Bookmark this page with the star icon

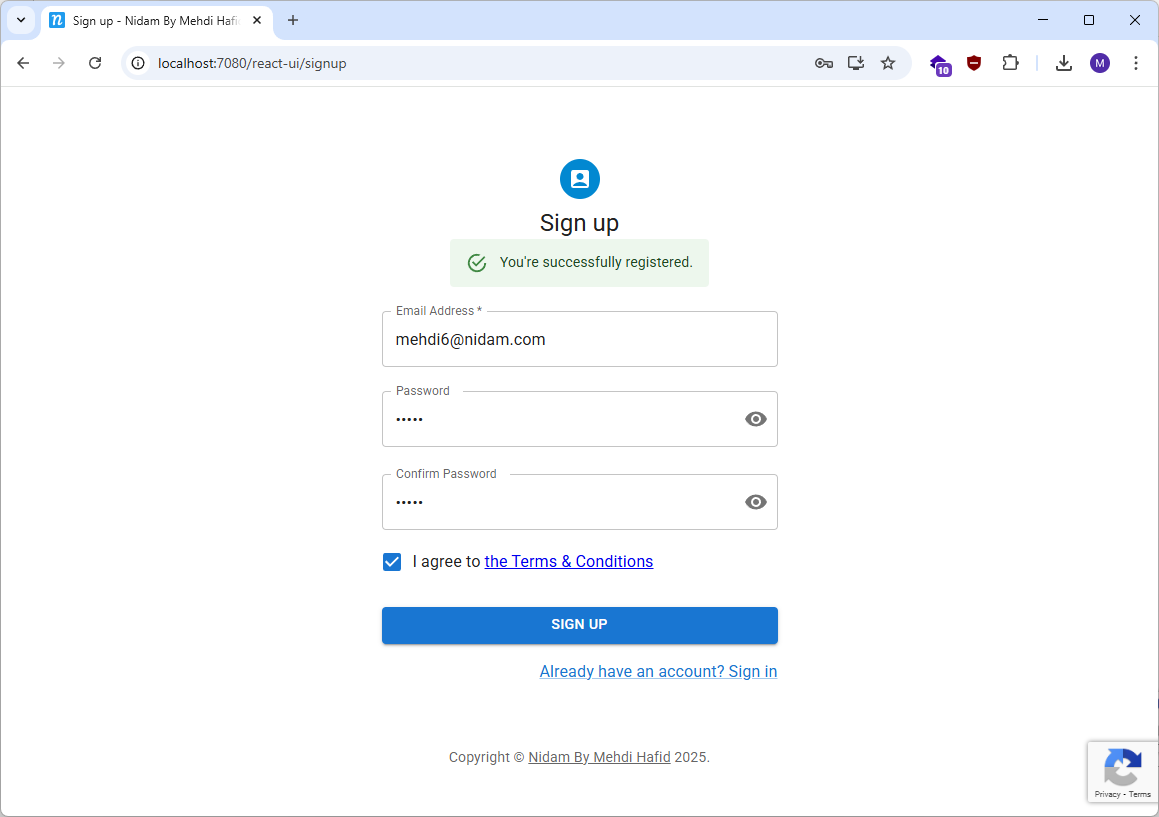click(887, 63)
